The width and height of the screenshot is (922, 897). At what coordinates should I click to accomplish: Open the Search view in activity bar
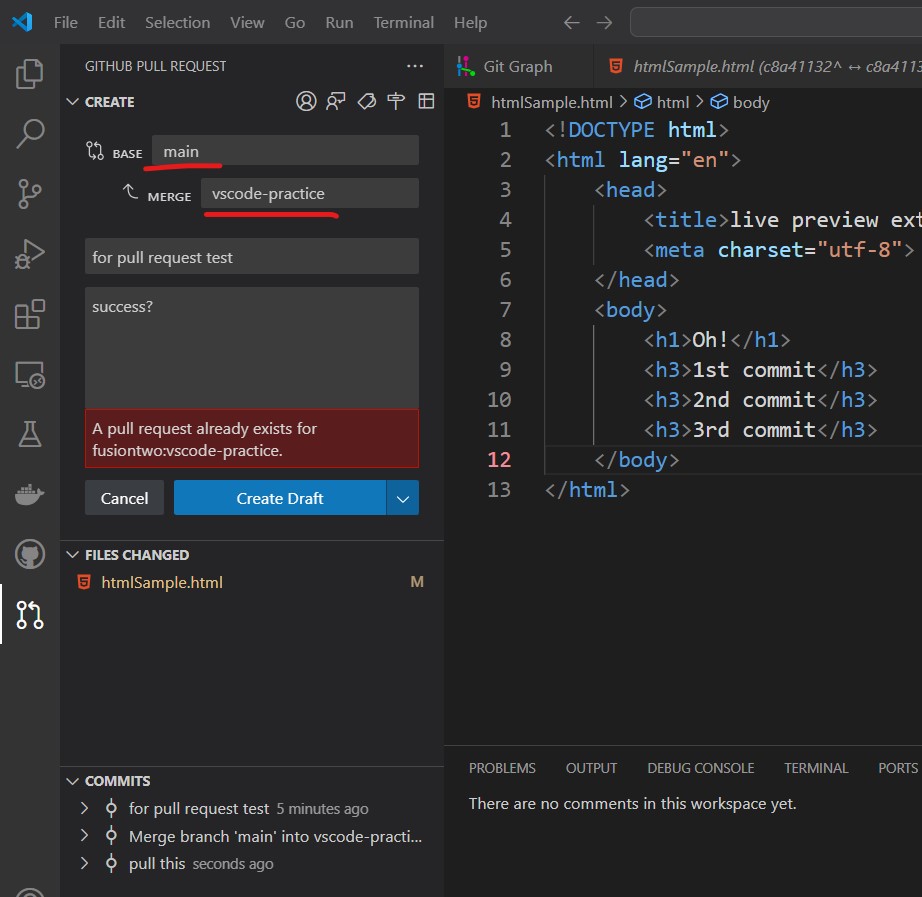click(29, 134)
